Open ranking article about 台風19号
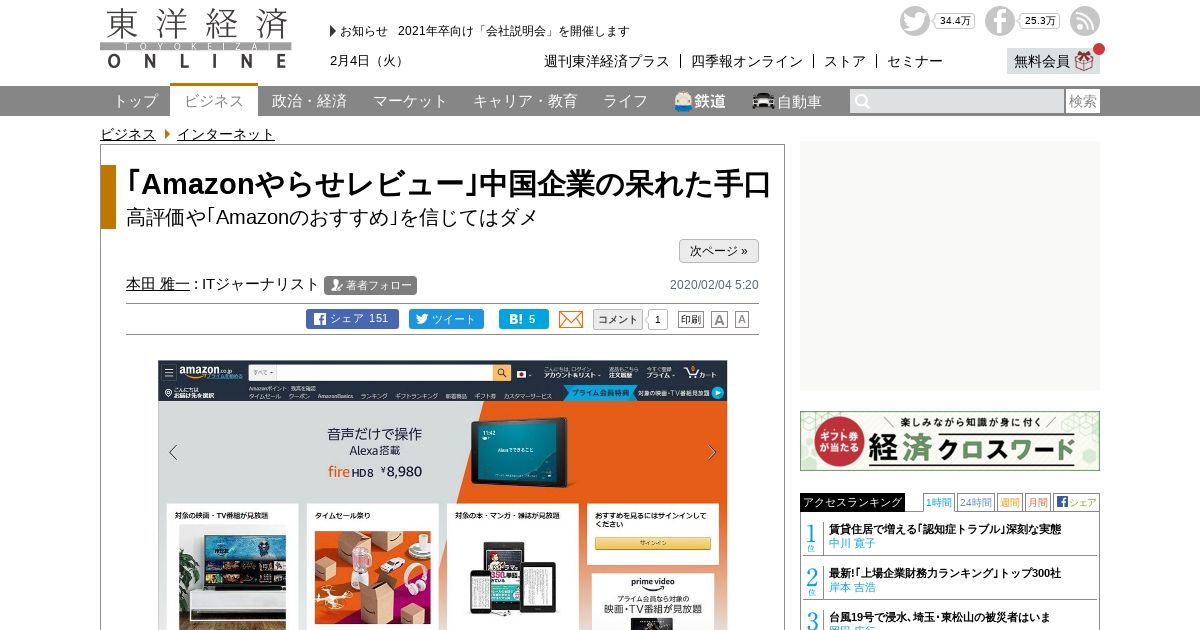The image size is (1200, 630). click(x=940, y=617)
